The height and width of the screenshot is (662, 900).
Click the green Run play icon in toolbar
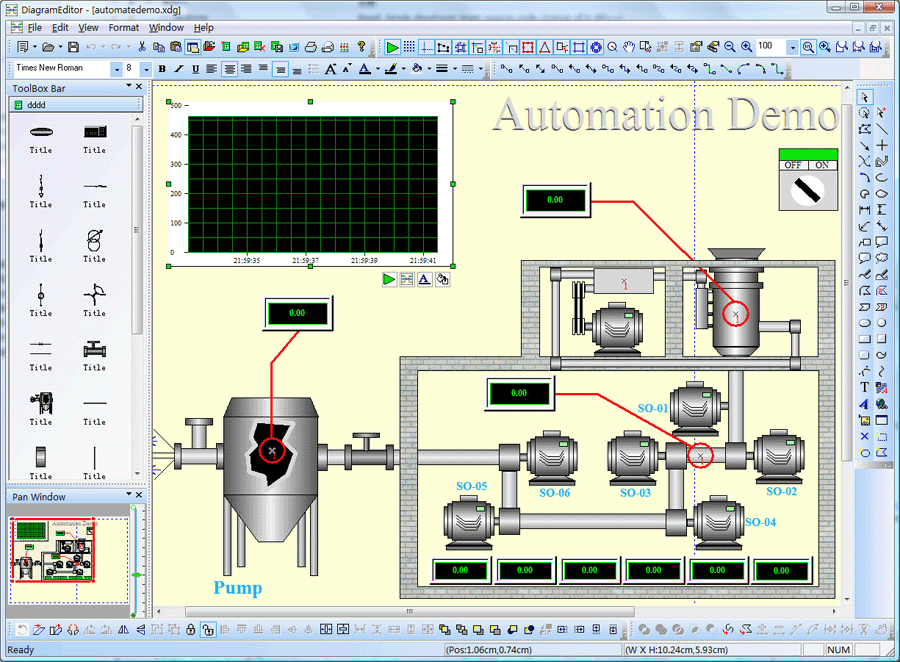pyautogui.click(x=392, y=47)
